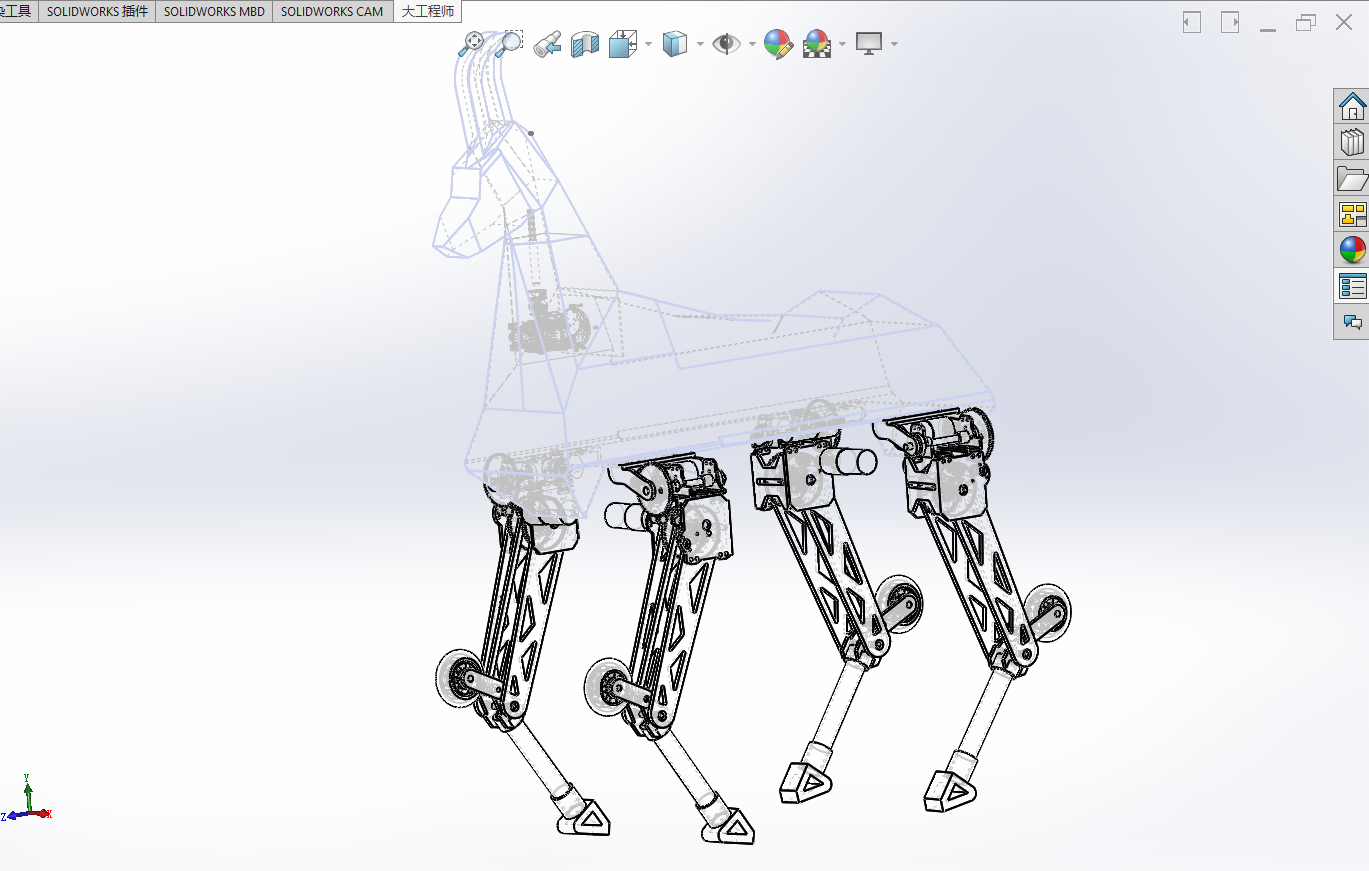Click the Zoom to Fit icon

[471, 43]
